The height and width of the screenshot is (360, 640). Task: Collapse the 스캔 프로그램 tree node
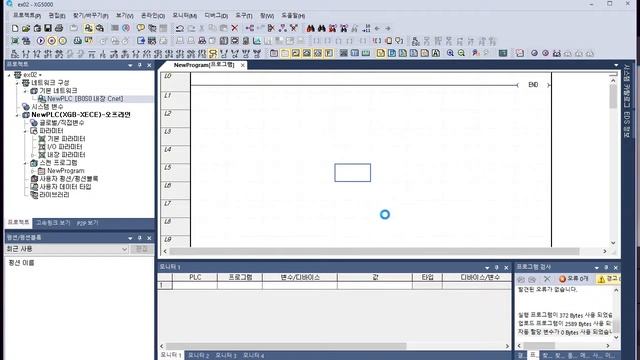25,163
